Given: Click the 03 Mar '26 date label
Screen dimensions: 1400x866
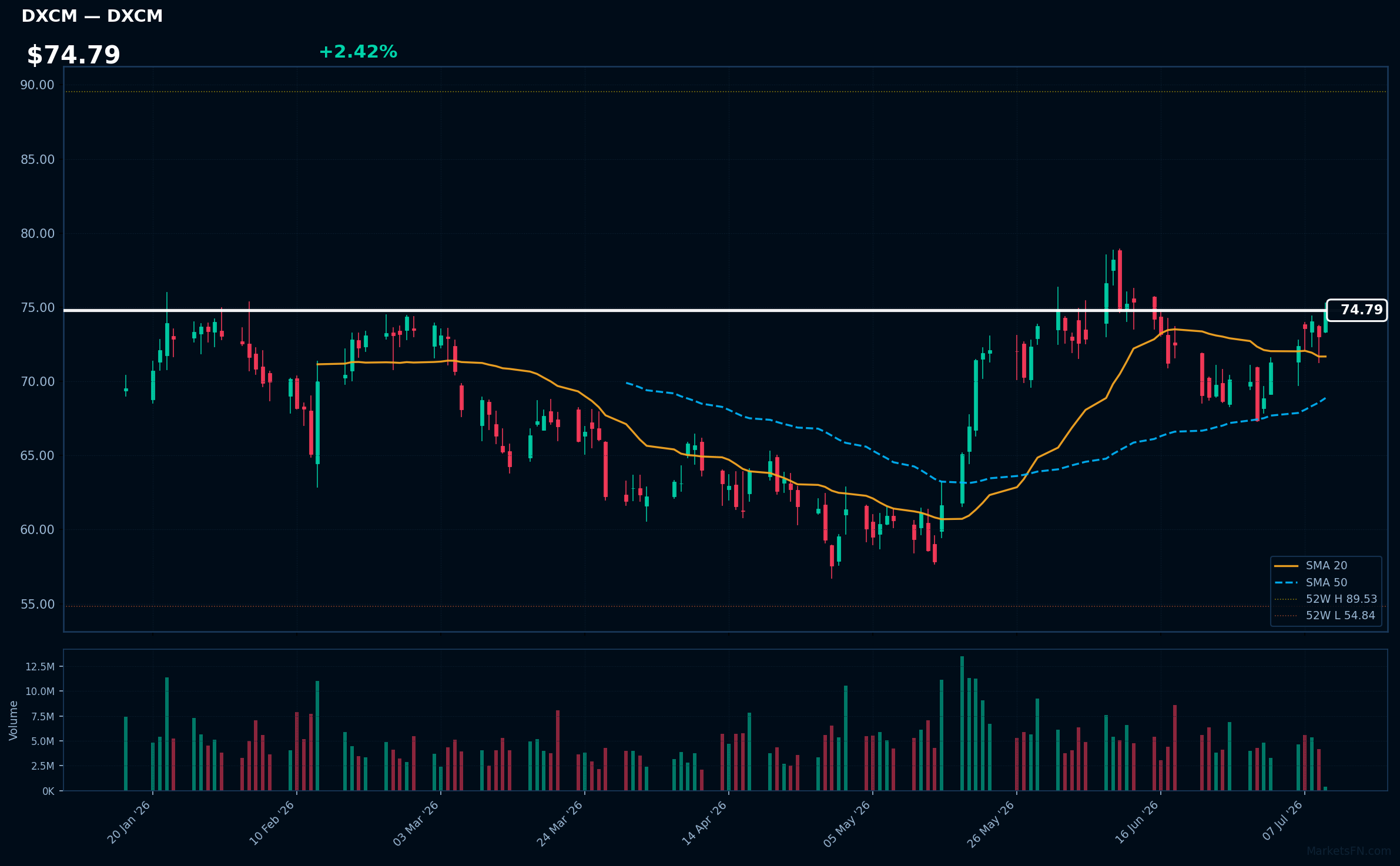Looking at the screenshot, I should [x=416, y=823].
